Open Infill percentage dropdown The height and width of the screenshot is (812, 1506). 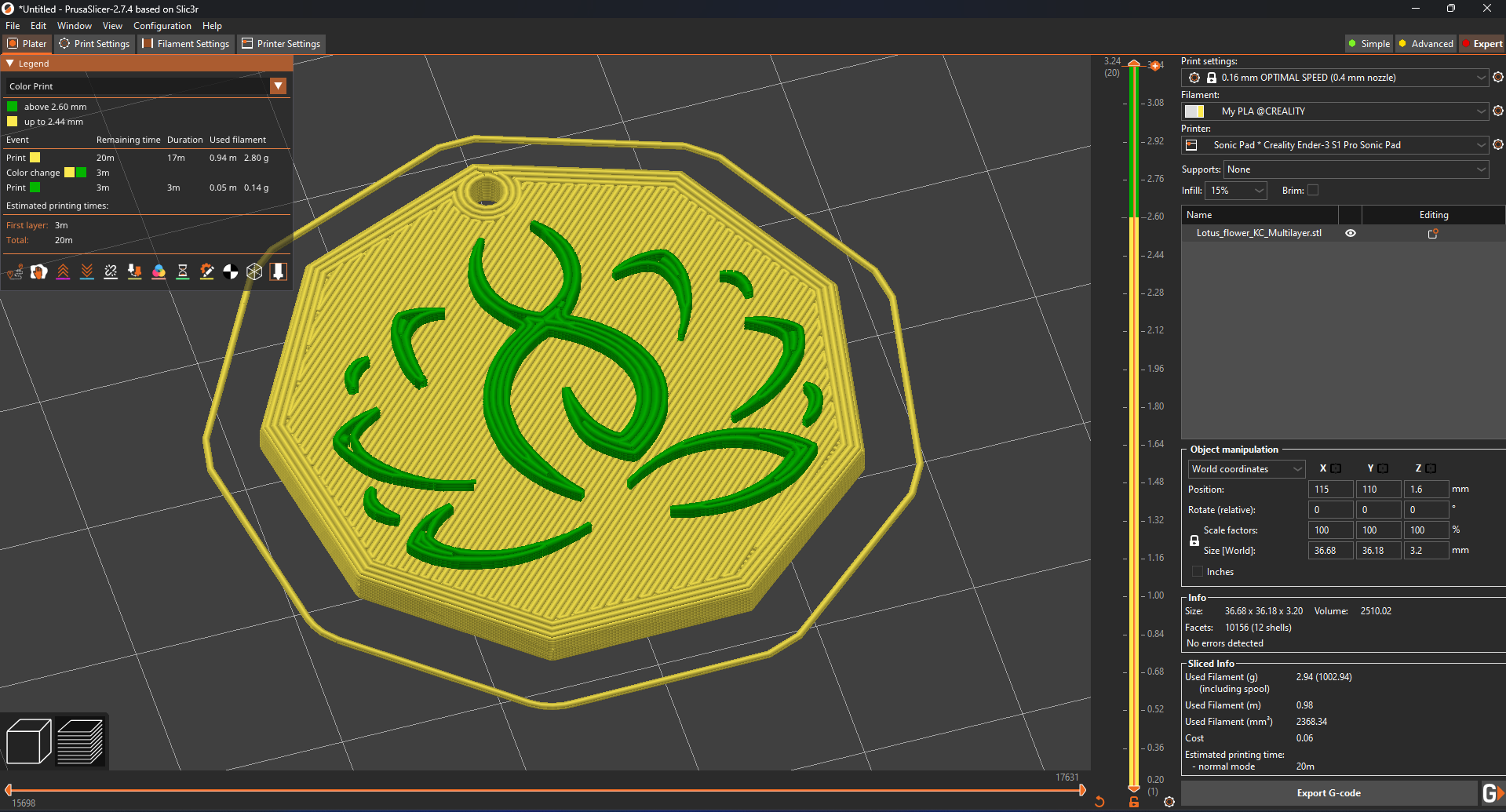click(1236, 191)
